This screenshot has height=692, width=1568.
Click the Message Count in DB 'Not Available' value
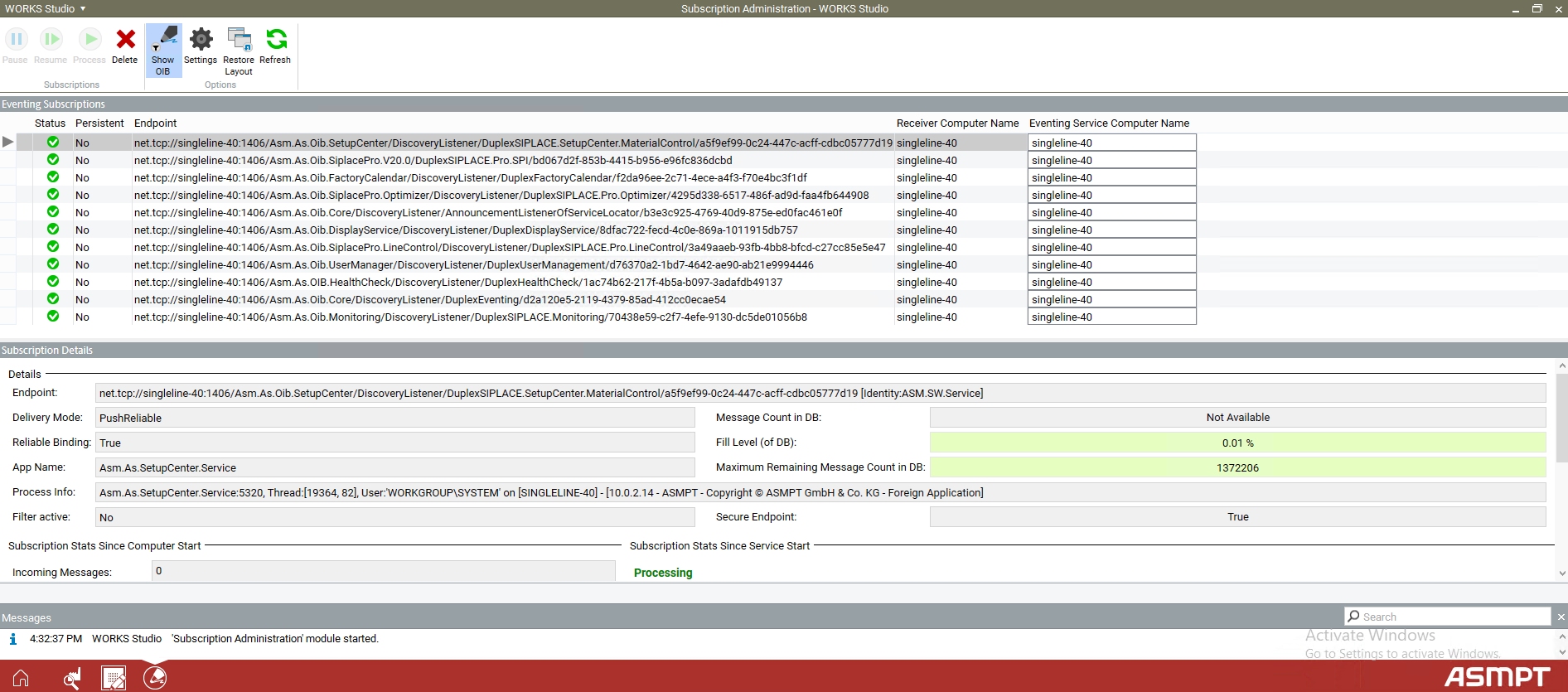pos(1238,418)
